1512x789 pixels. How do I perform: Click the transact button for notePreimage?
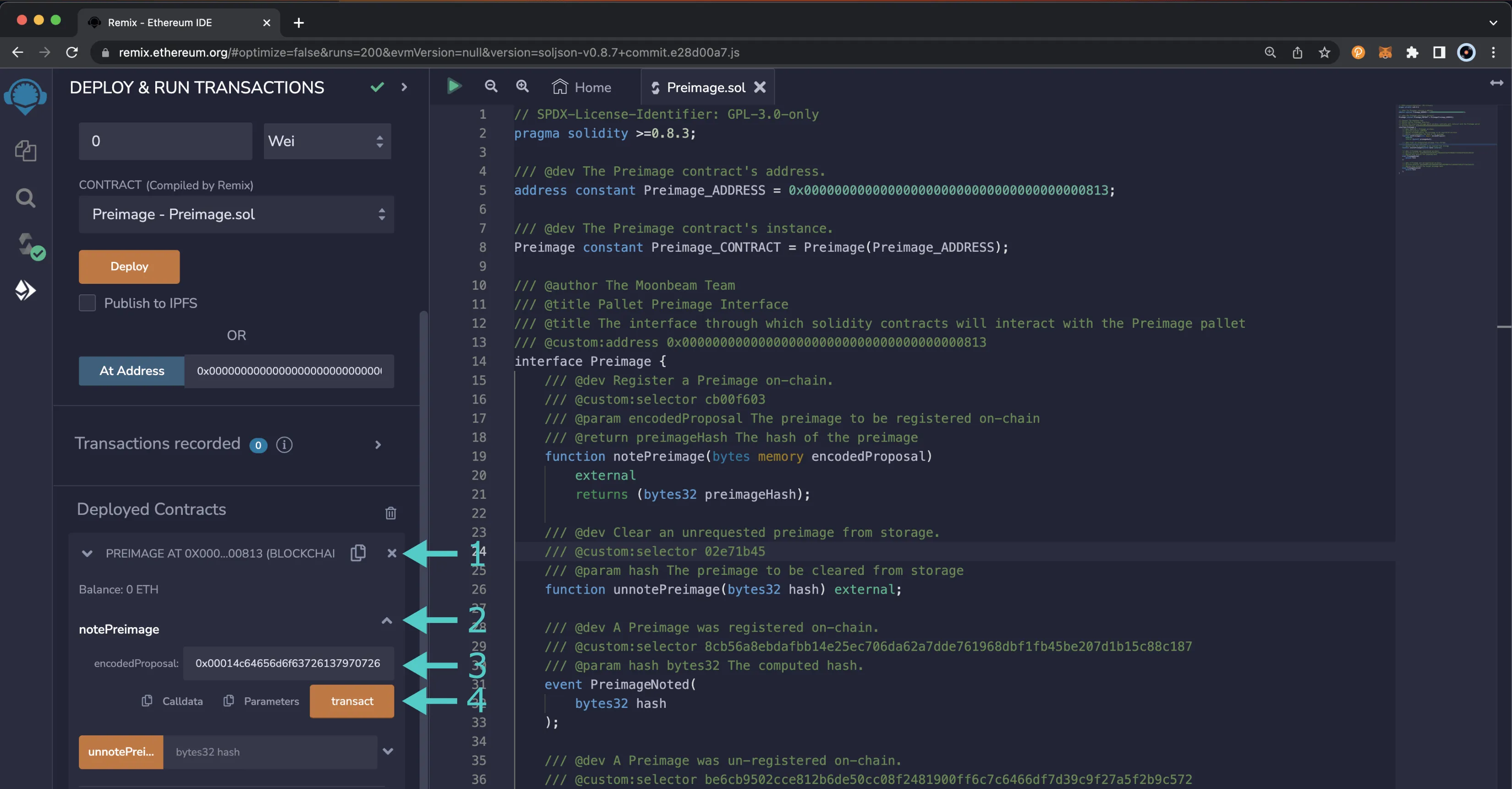coord(351,700)
